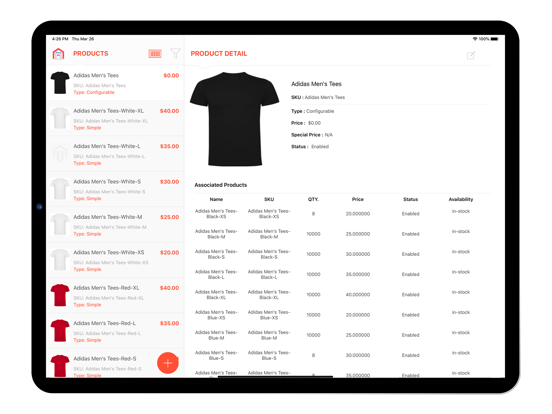
Task: Select Blue-S associated product name
Action: tap(216, 355)
